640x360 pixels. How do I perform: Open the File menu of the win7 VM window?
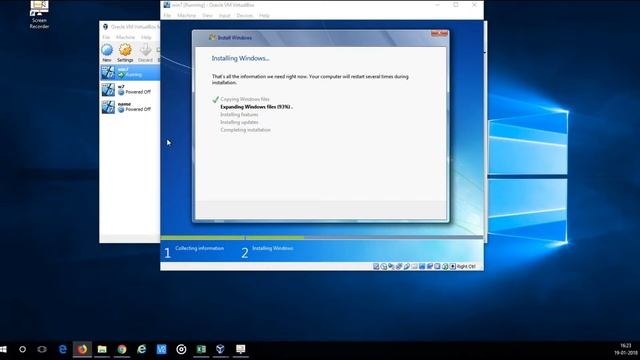(x=167, y=16)
